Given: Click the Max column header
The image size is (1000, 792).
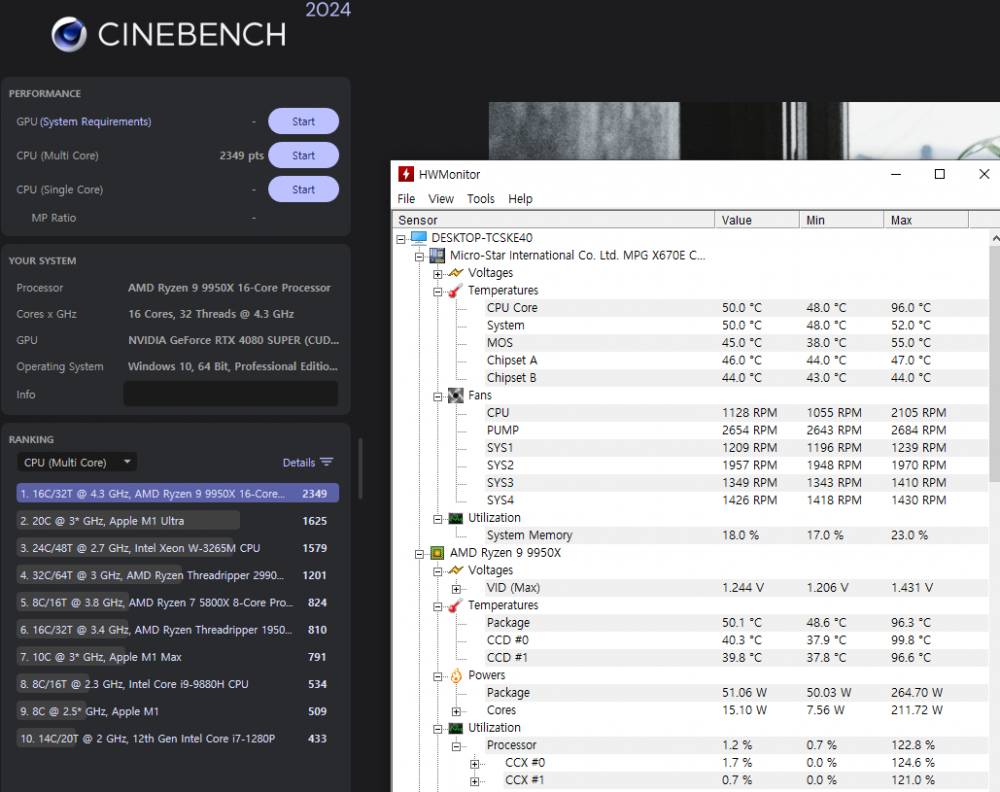Looking at the screenshot, I should (926, 220).
